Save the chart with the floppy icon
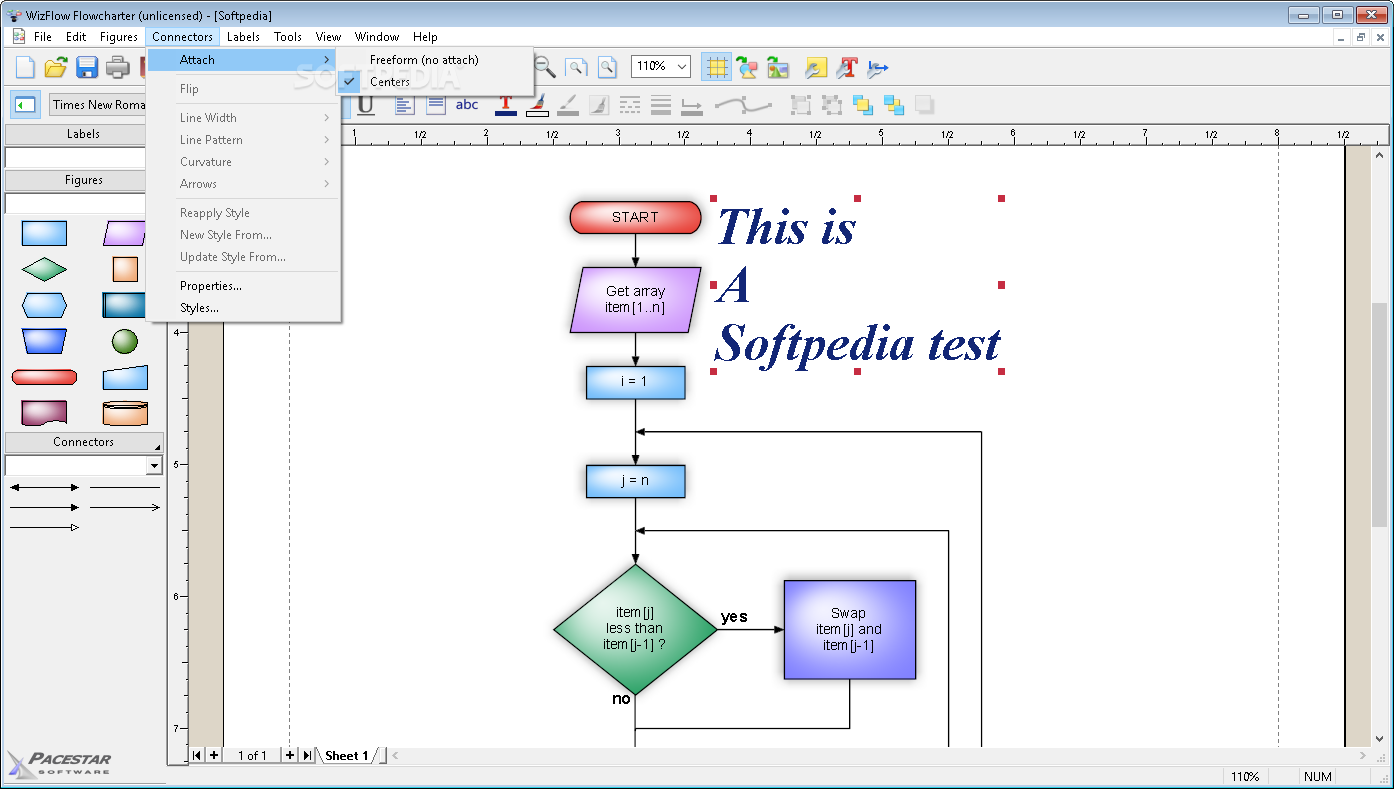1394x789 pixels. point(87,68)
